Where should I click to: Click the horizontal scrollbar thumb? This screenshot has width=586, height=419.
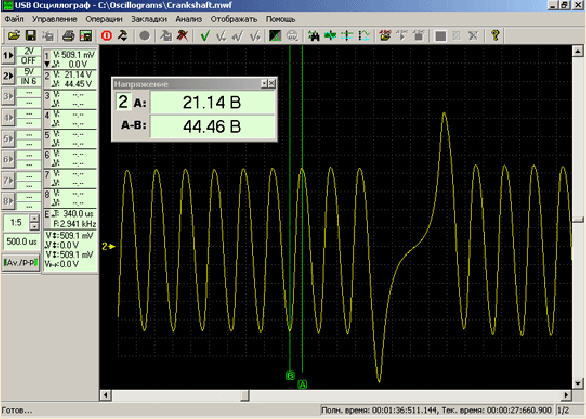pos(245,395)
